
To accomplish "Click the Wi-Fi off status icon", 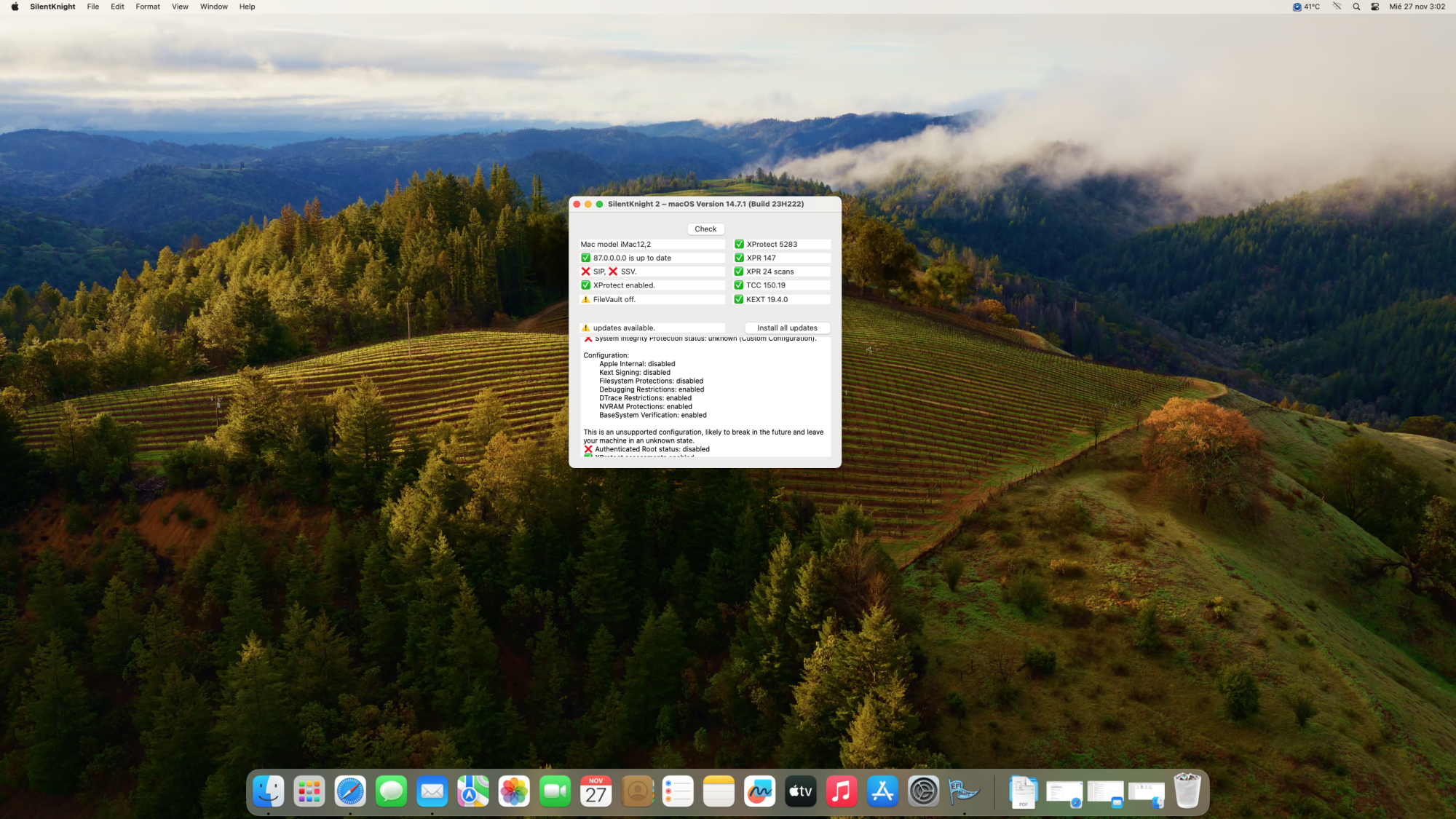I will point(1337,7).
